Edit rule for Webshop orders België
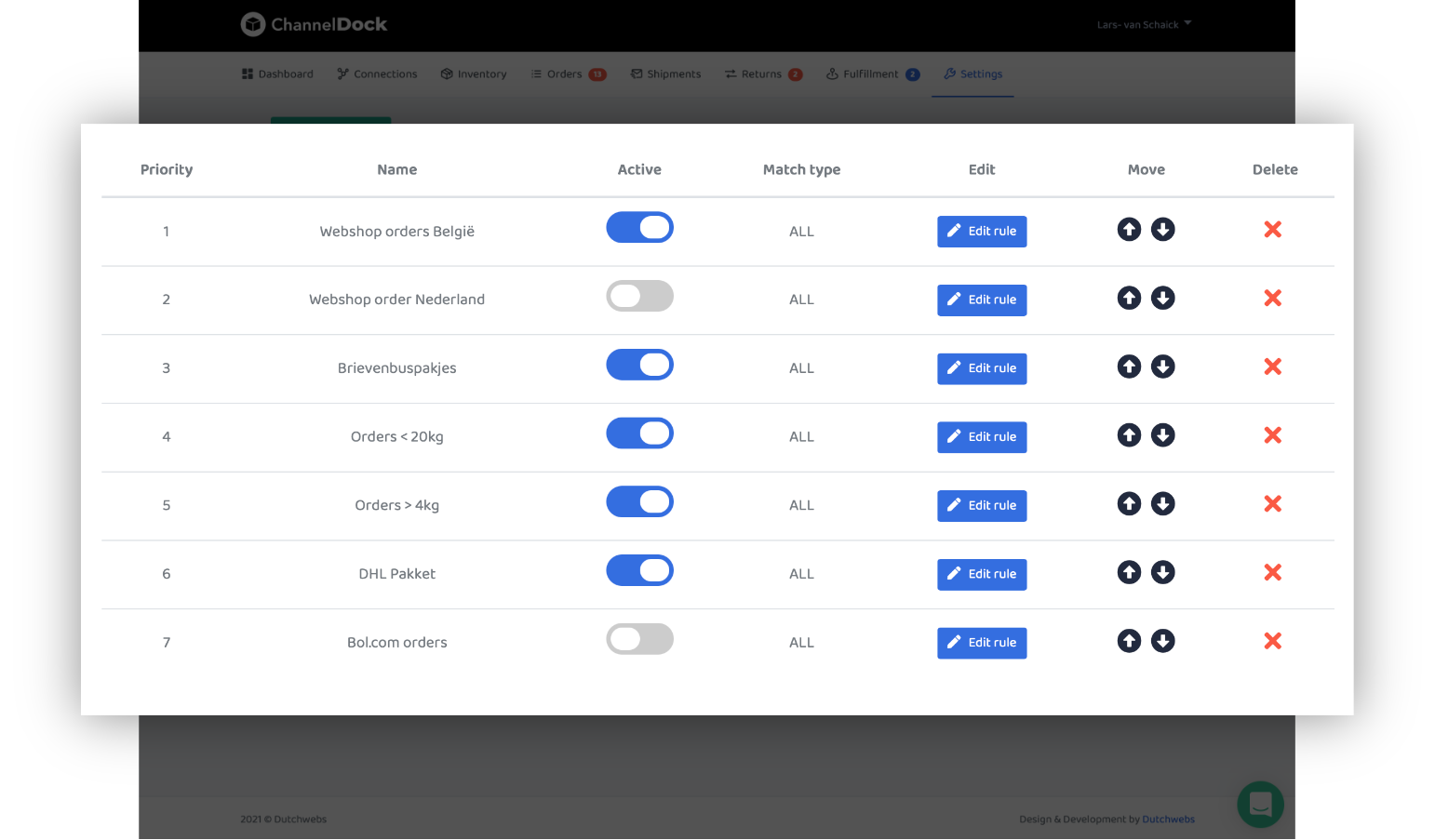The height and width of the screenshot is (840, 1435). [x=982, y=232]
